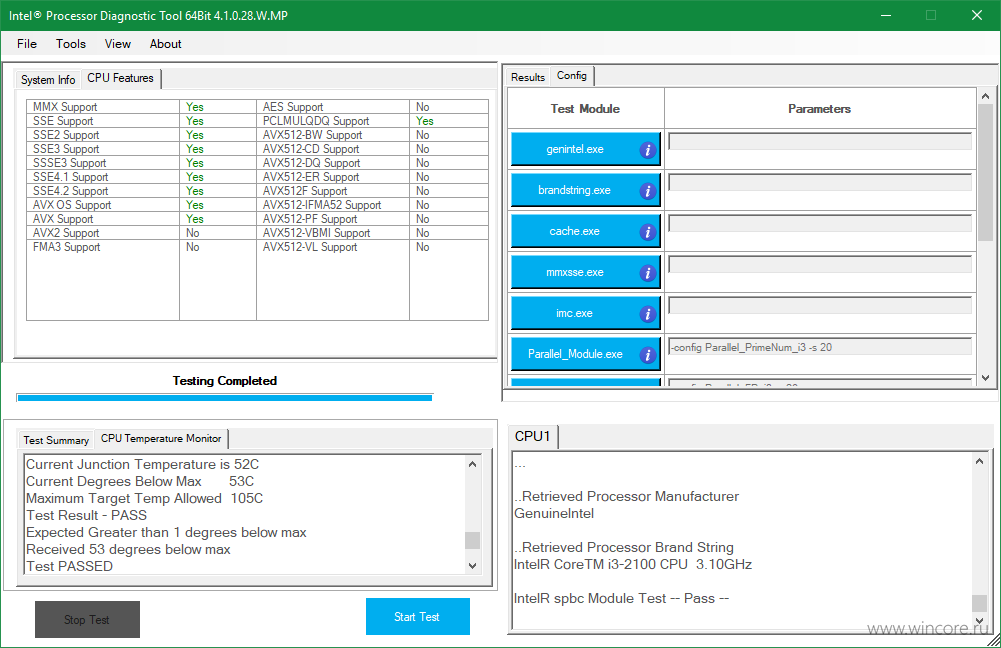Click the Stop Test button
This screenshot has width=1001, height=648.
(87, 619)
